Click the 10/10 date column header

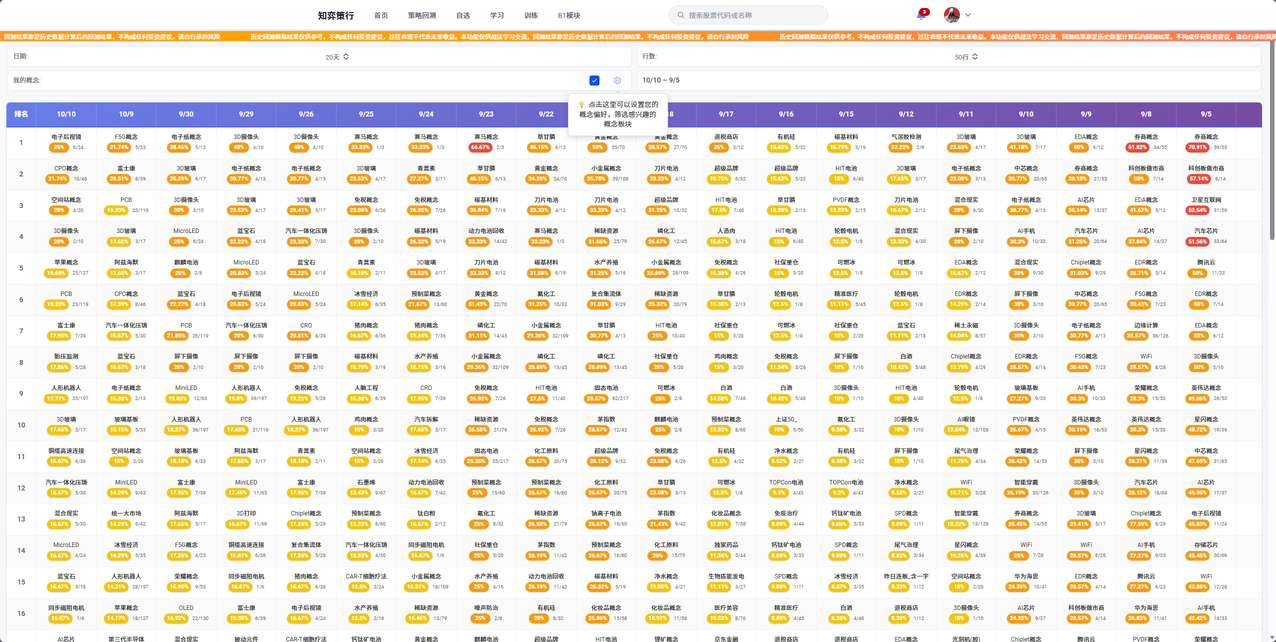(66, 114)
